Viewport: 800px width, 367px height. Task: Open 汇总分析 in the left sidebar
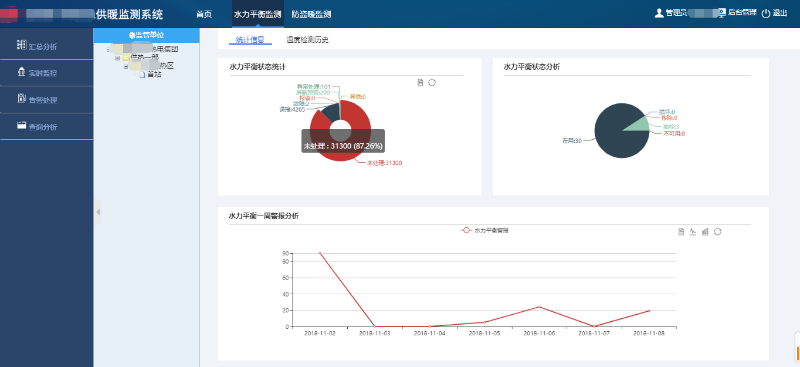[x=43, y=46]
